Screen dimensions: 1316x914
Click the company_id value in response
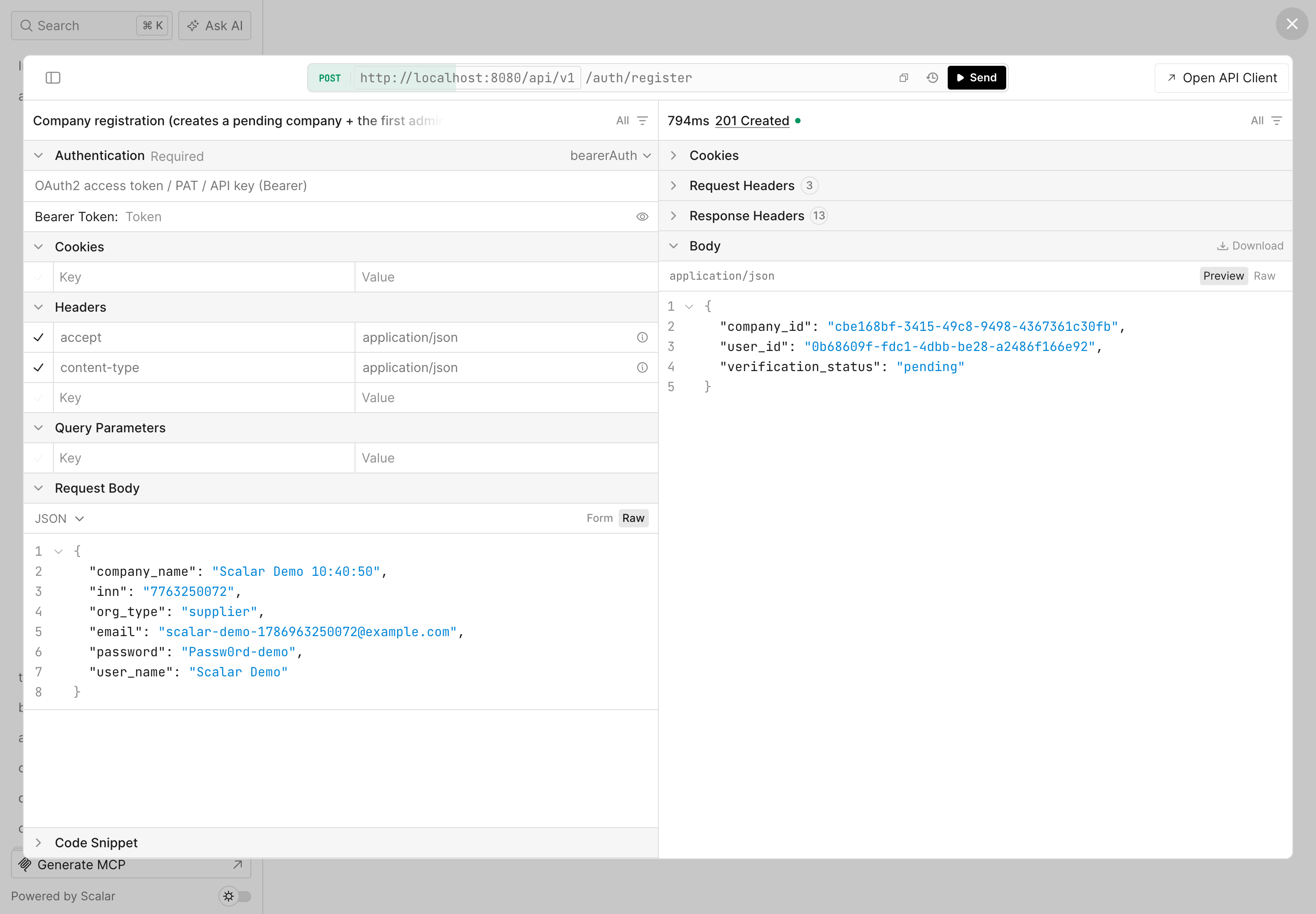coord(972,326)
